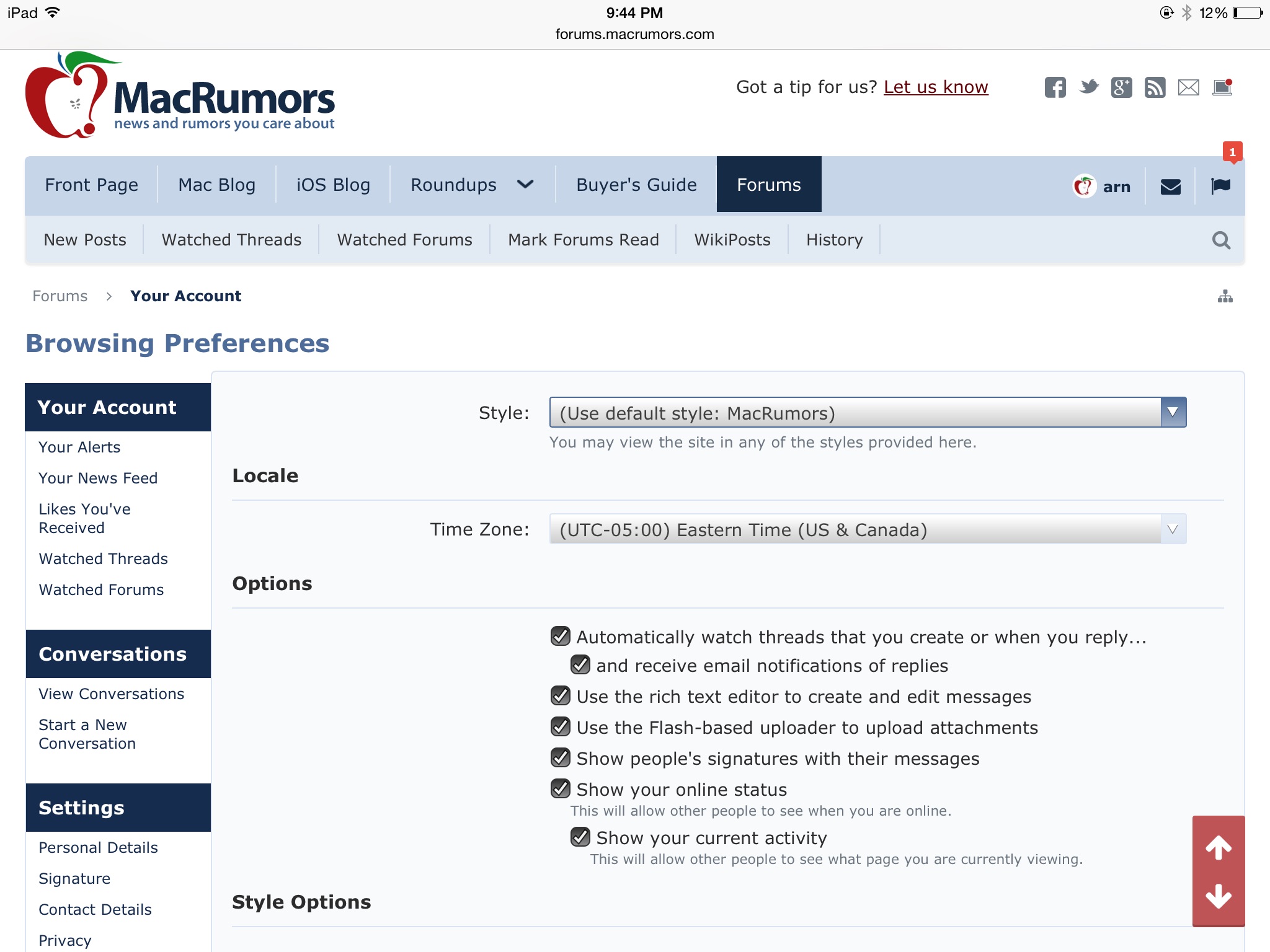Click the Let us know link
This screenshot has height=952, width=1270.
point(935,87)
